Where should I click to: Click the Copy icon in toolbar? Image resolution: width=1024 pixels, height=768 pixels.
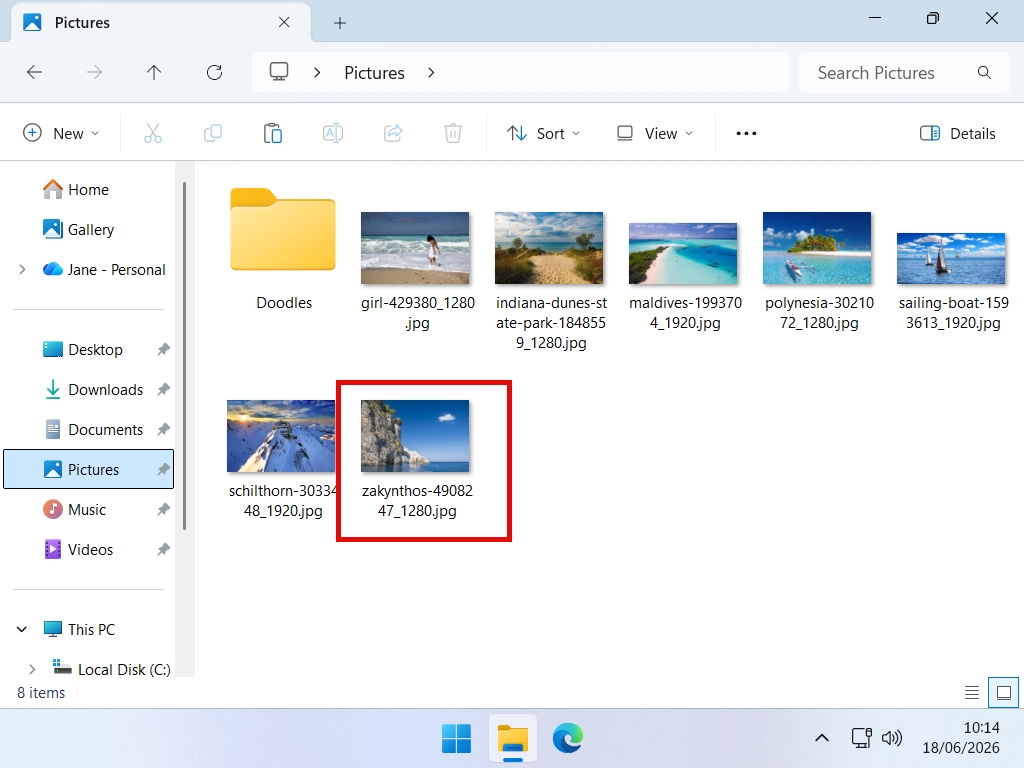[213, 133]
